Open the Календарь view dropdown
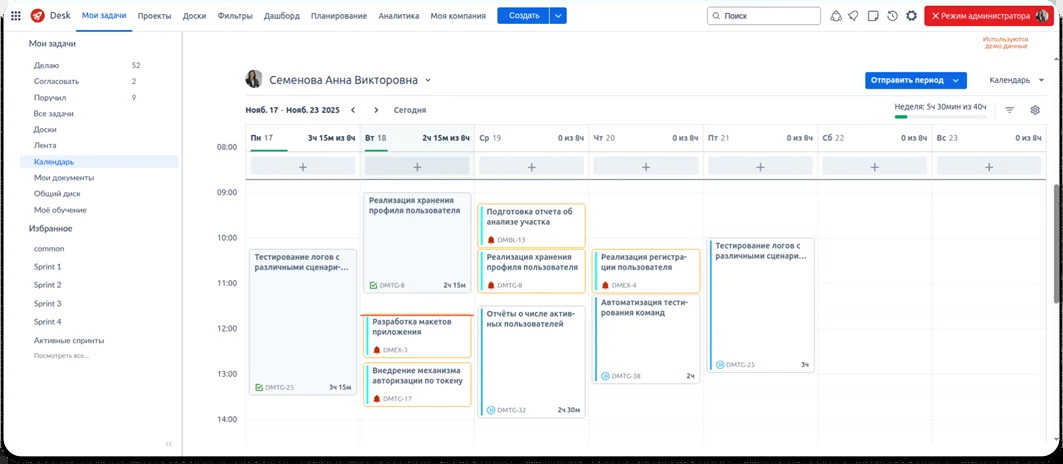This screenshot has height=464, width=1063. pyautogui.click(x=1014, y=80)
